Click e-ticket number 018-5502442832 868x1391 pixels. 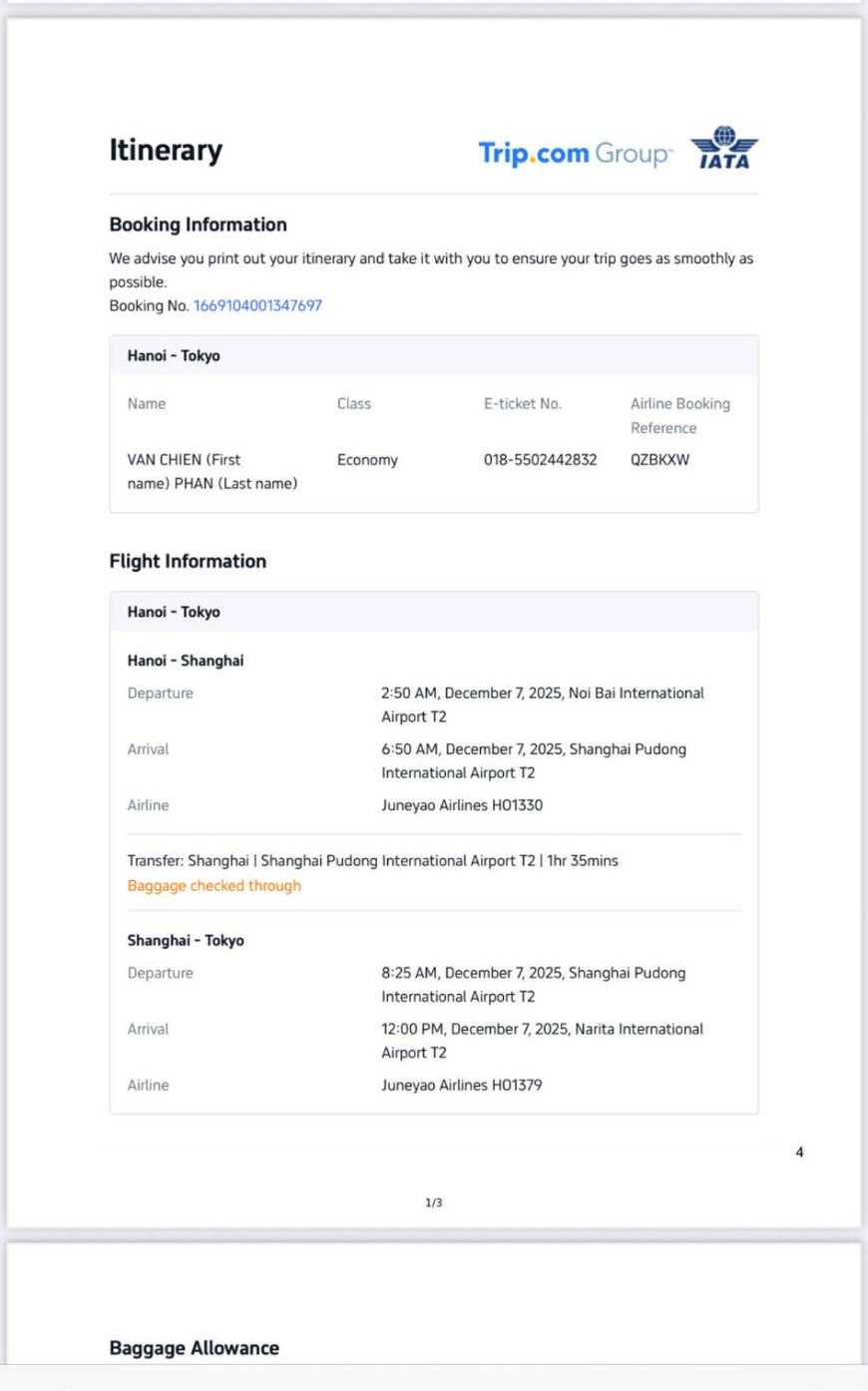tap(540, 460)
